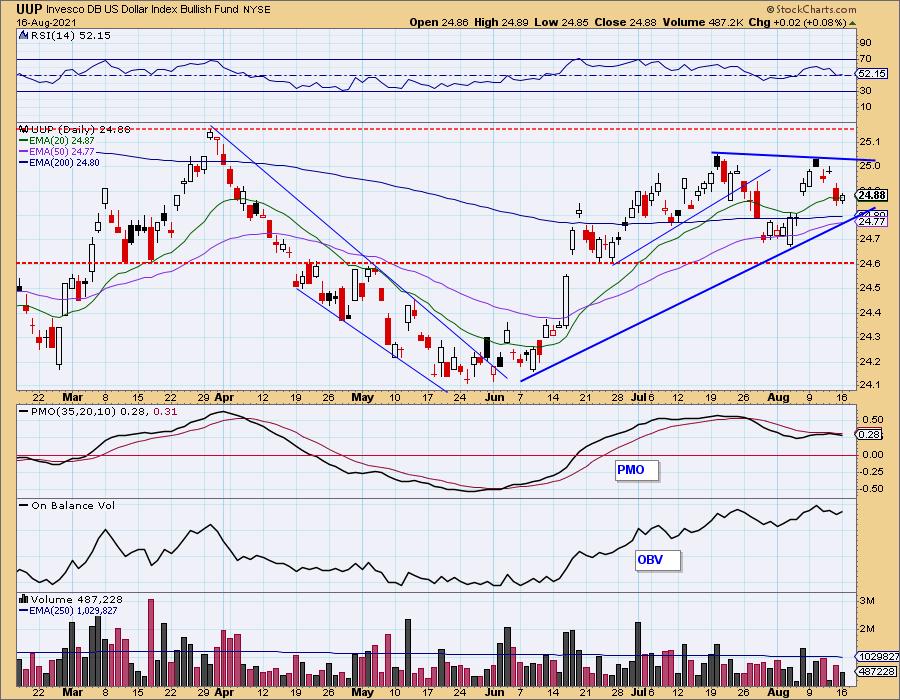
Task: Click the PMO(35,20,10) legend label
Action: [x=98, y=411]
